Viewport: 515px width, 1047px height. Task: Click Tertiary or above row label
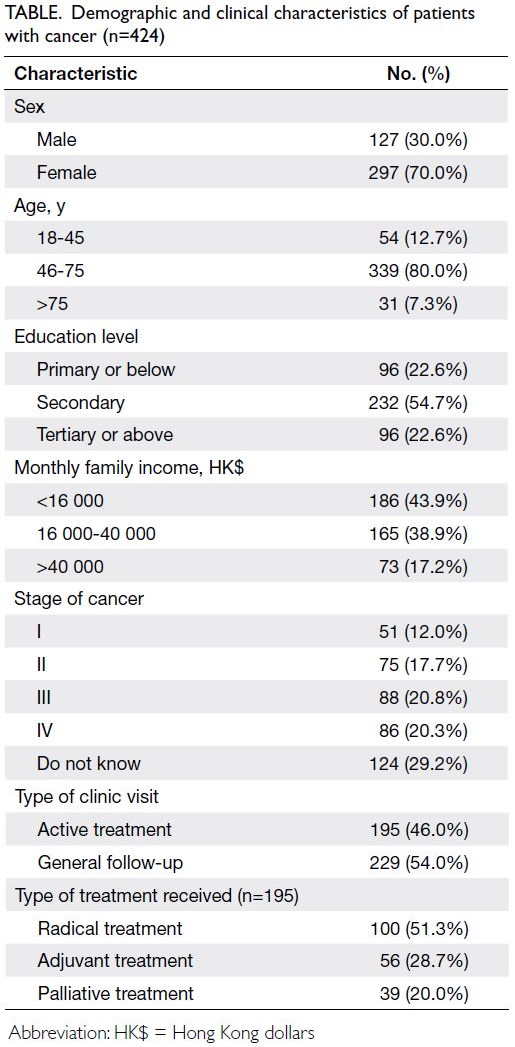coord(105,435)
